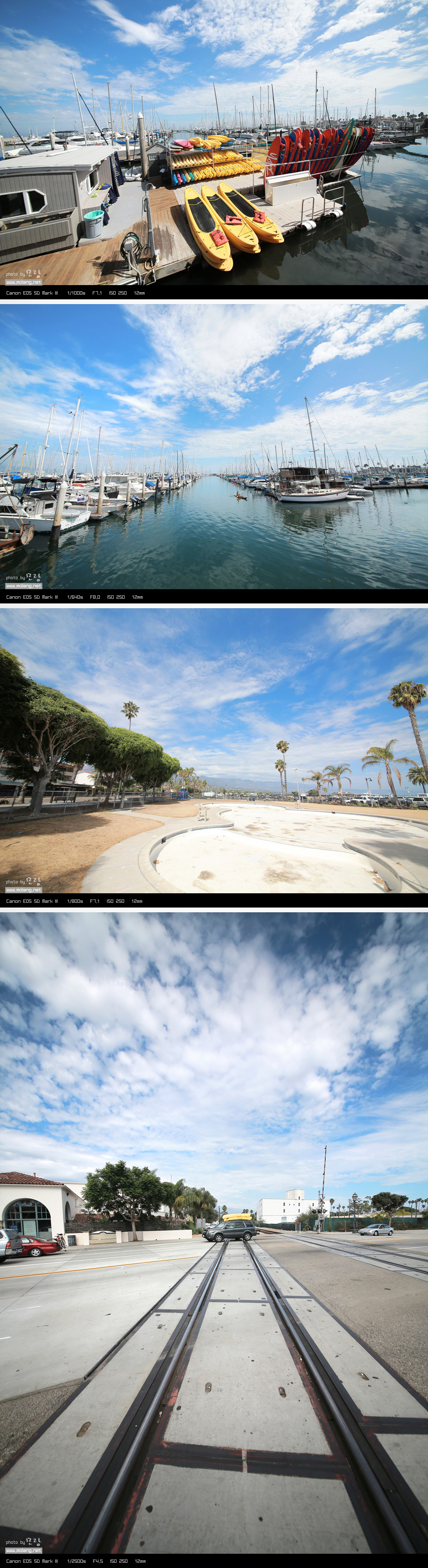Click the three yellow kayaks on the dock
This screenshot has height=1568, width=428.
pyautogui.click(x=231, y=222)
